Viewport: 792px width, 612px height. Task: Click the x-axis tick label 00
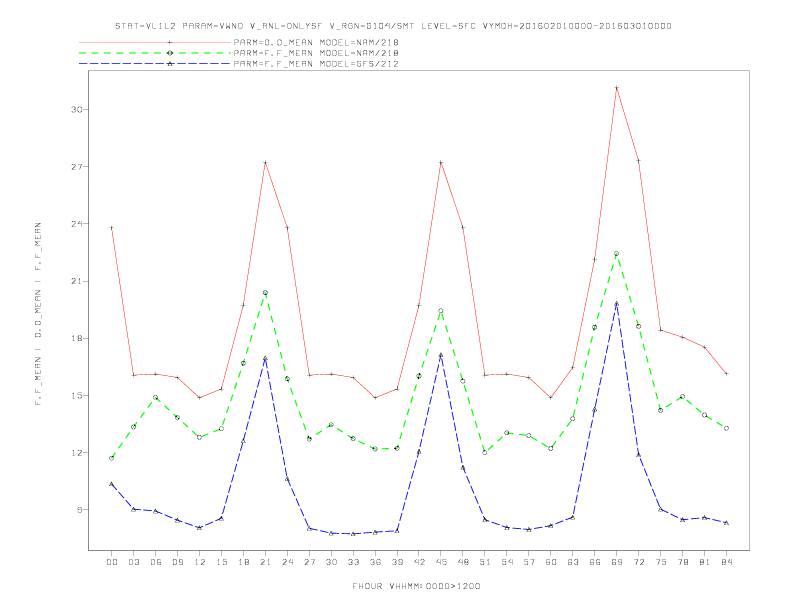click(x=112, y=562)
